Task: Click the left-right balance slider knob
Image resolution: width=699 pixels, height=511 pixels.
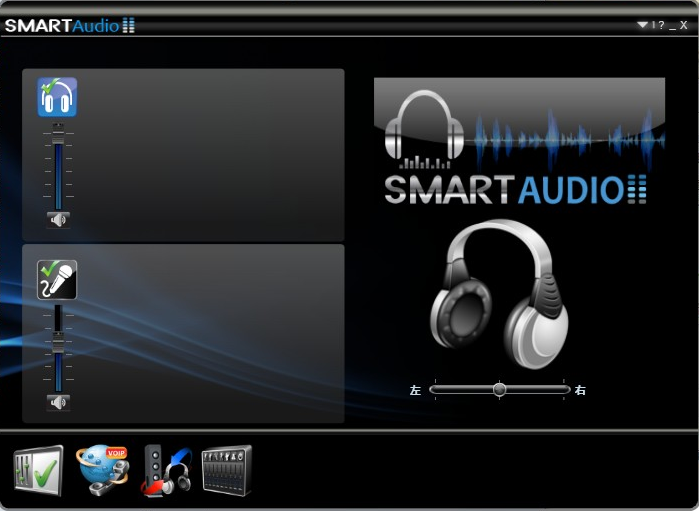Action: [499, 390]
